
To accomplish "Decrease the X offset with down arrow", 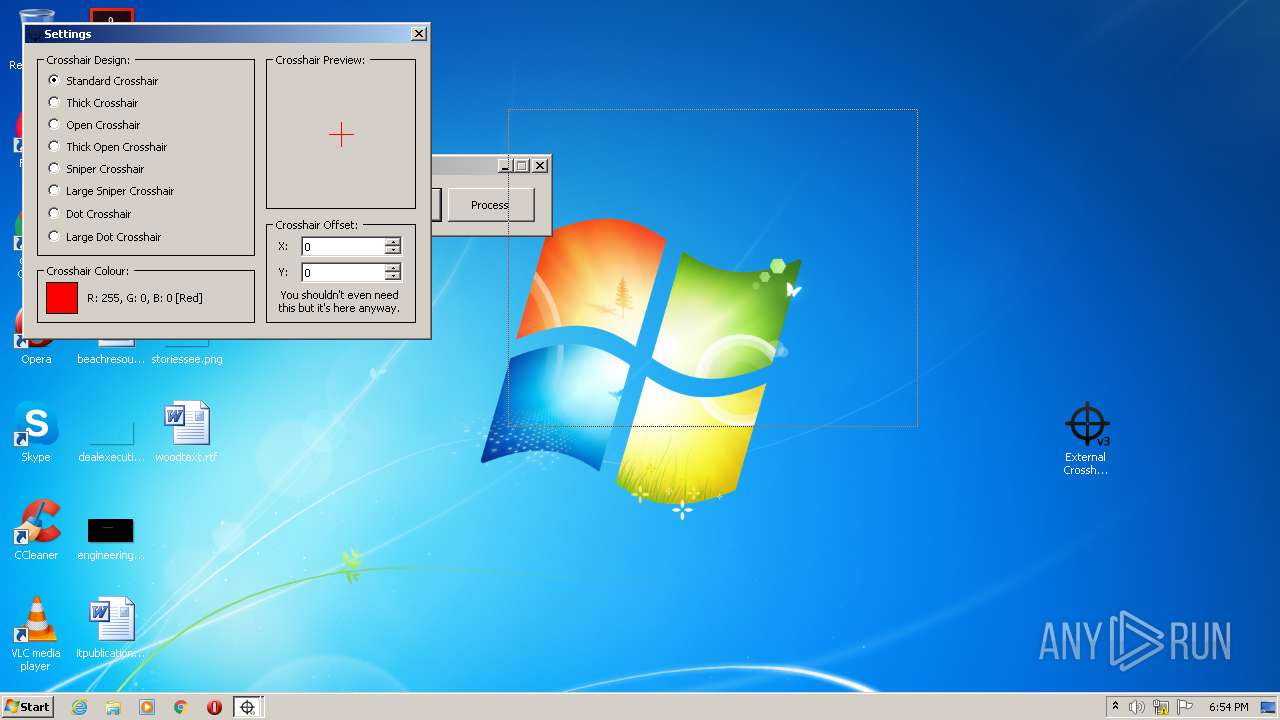I will click(x=392, y=250).
